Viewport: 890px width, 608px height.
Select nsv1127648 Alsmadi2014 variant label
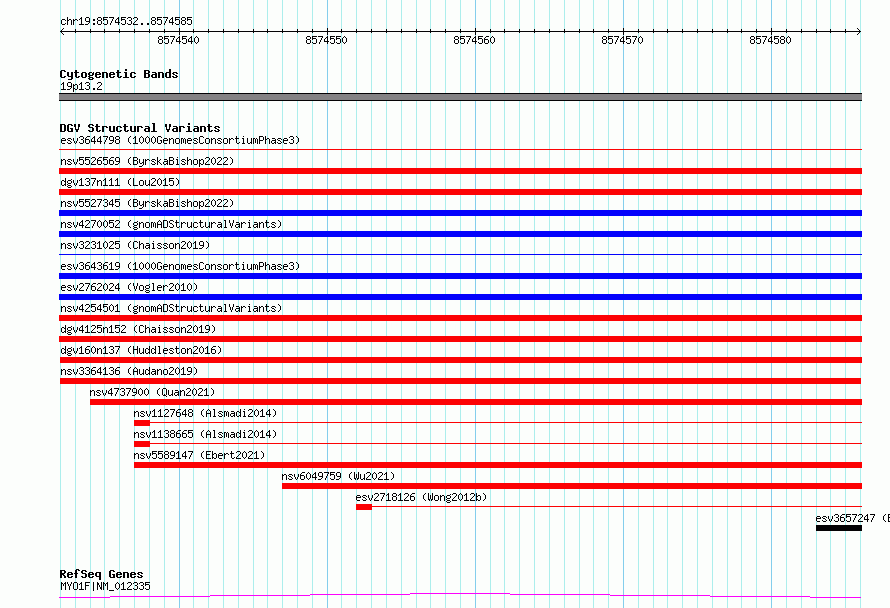[205, 413]
